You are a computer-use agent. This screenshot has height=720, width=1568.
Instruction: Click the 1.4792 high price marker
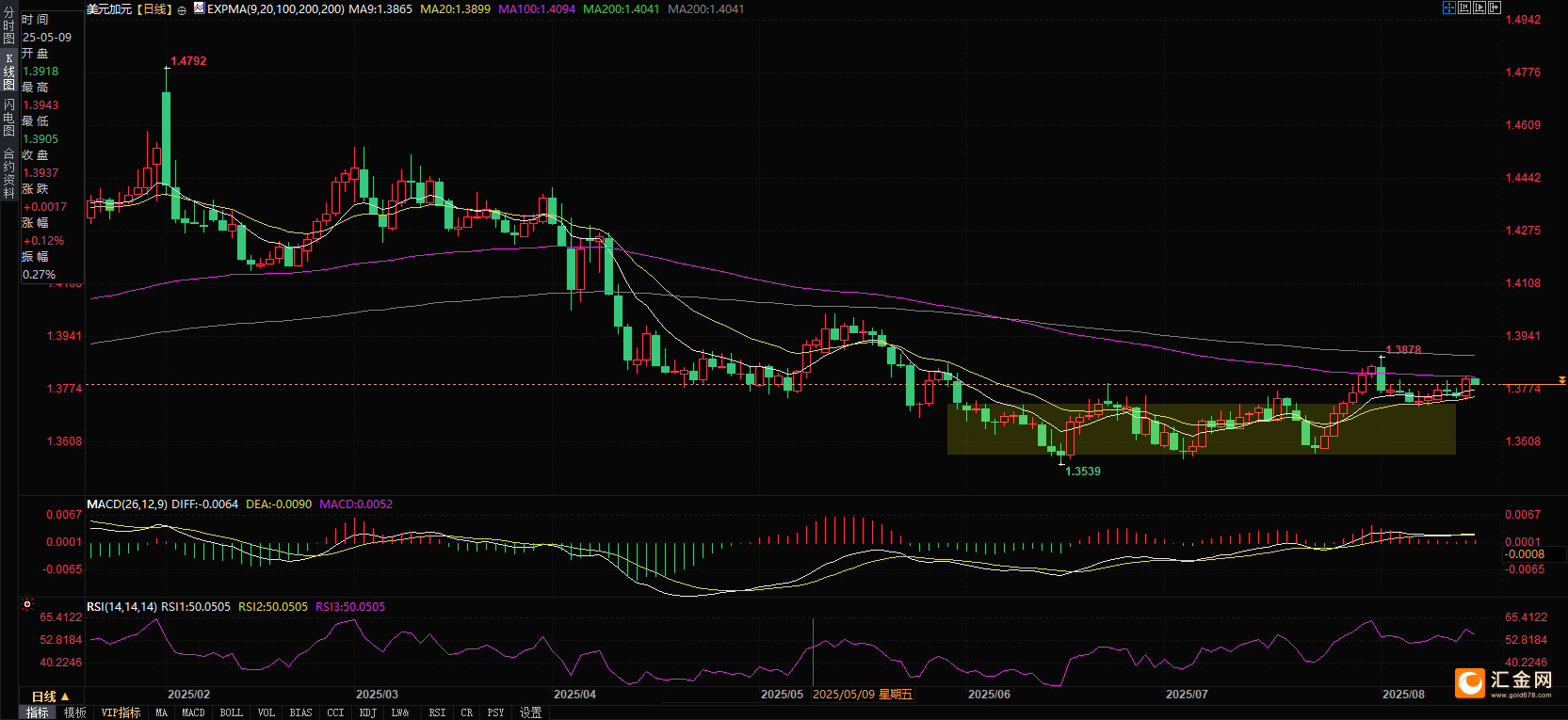[x=188, y=61]
